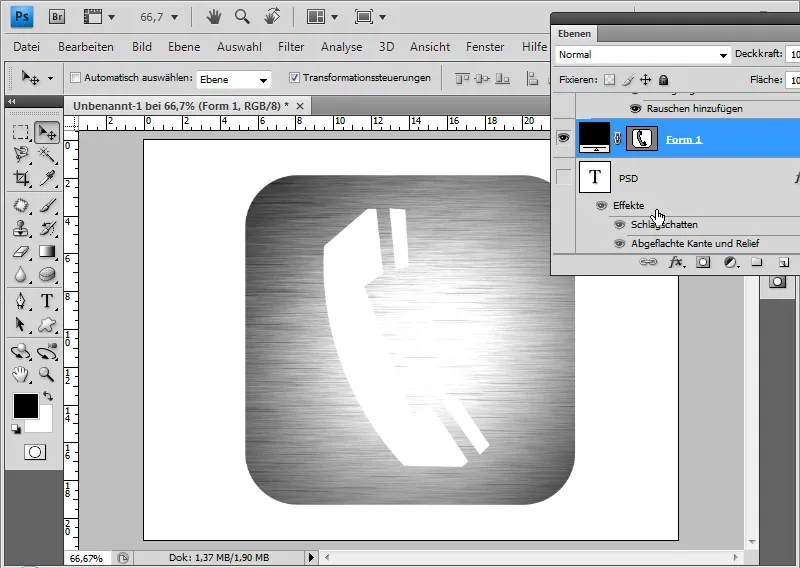Screen dimensions: 800x568
Task: Toggle Abgeflachte Kante und Relief visibility
Action: point(619,243)
